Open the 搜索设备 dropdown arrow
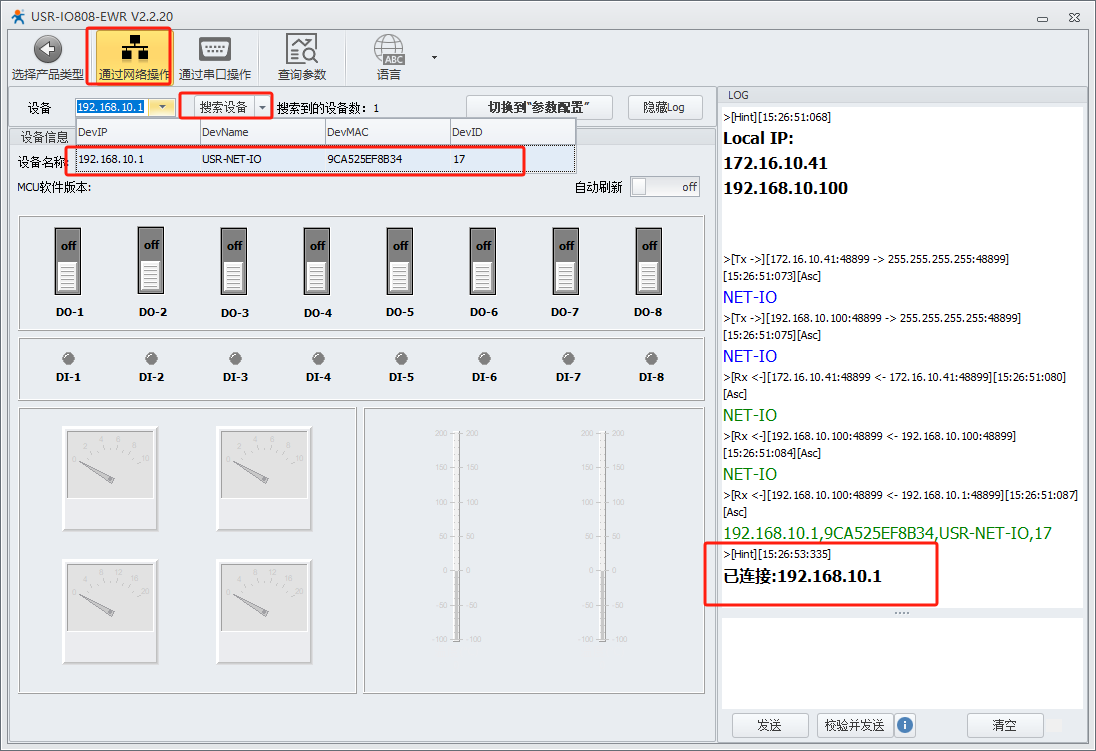The width and height of the screenshot is (1096, 751). click(263, 107)
